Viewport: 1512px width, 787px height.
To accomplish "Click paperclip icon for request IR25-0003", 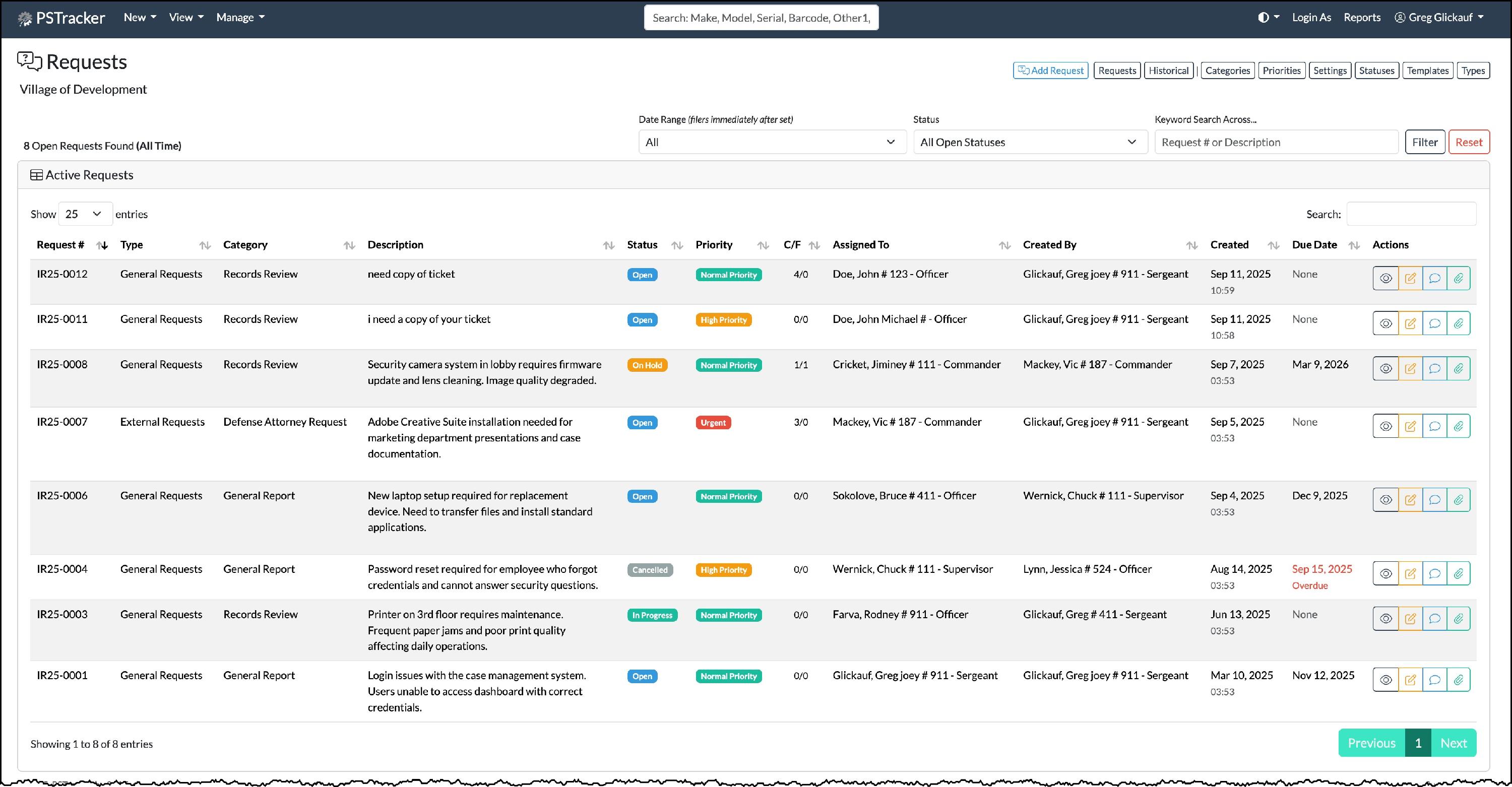I will 1459,619.
